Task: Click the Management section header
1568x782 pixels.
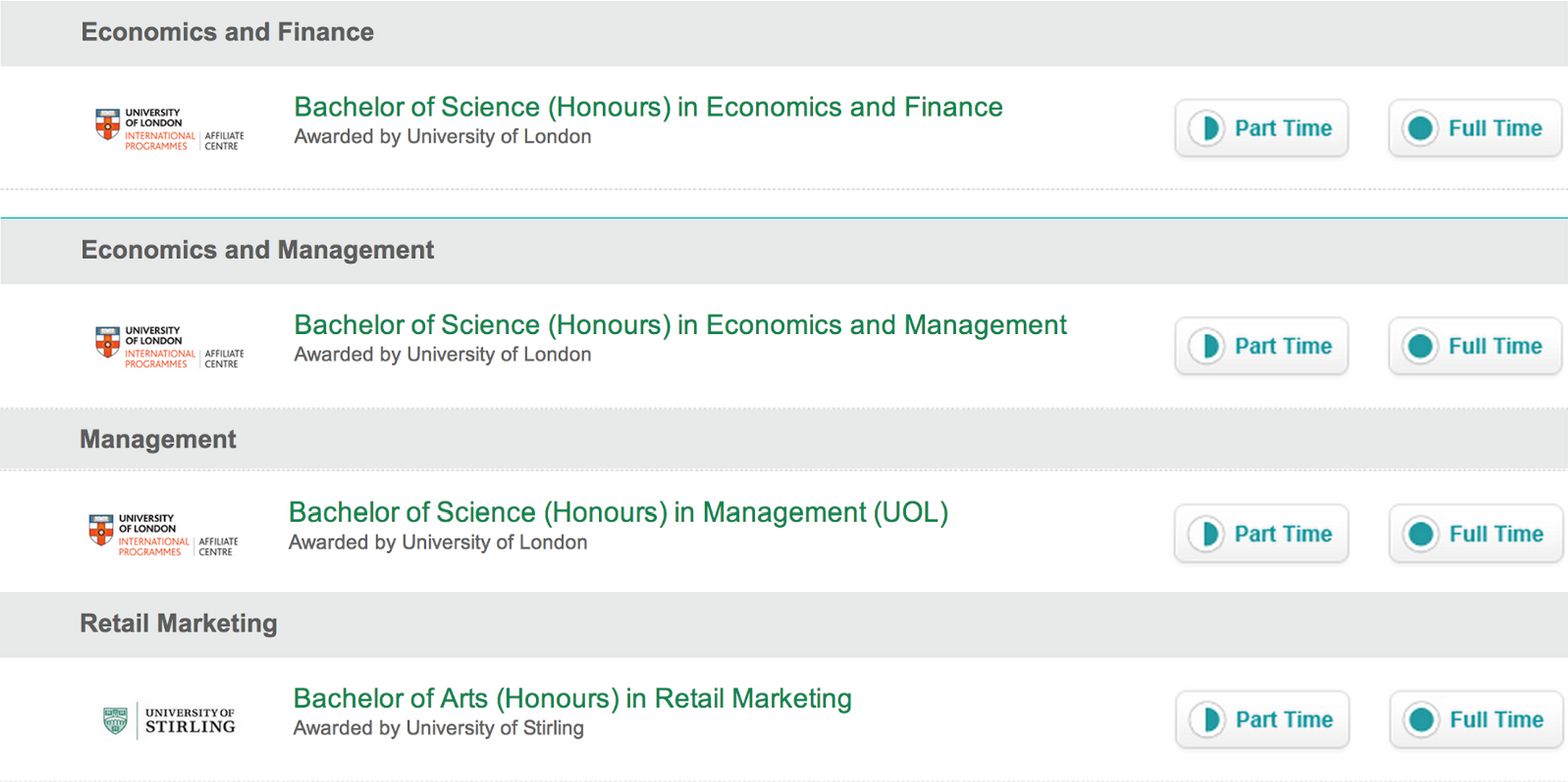Action: pos(158,439)
